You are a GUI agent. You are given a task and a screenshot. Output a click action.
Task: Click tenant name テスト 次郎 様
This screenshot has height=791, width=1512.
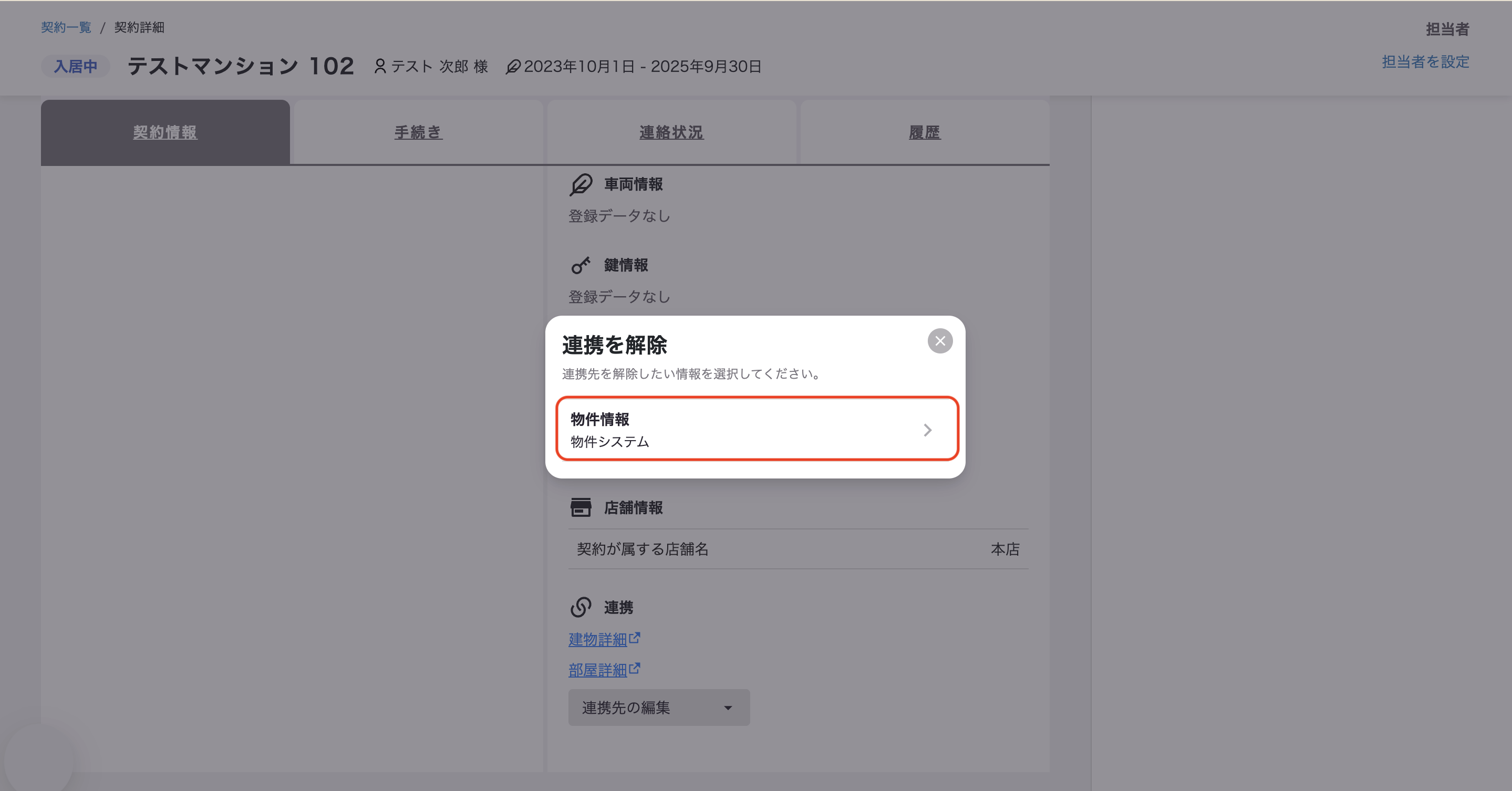(440, 66)
